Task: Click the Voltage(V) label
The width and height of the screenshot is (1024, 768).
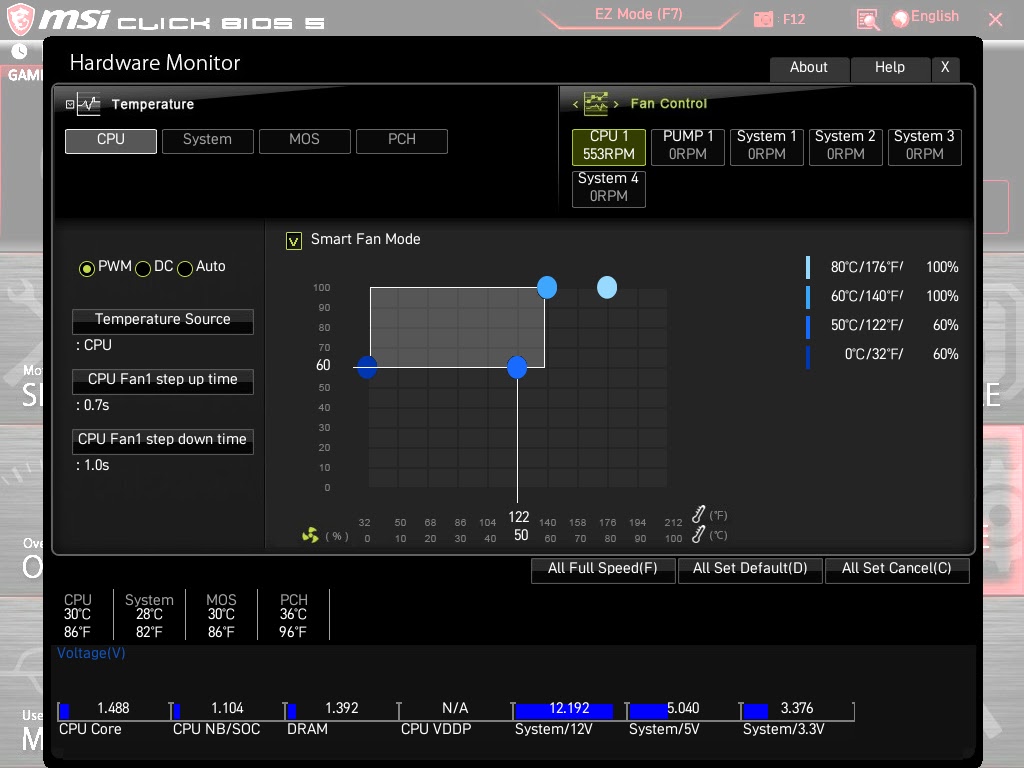Action: coord(91,653)
